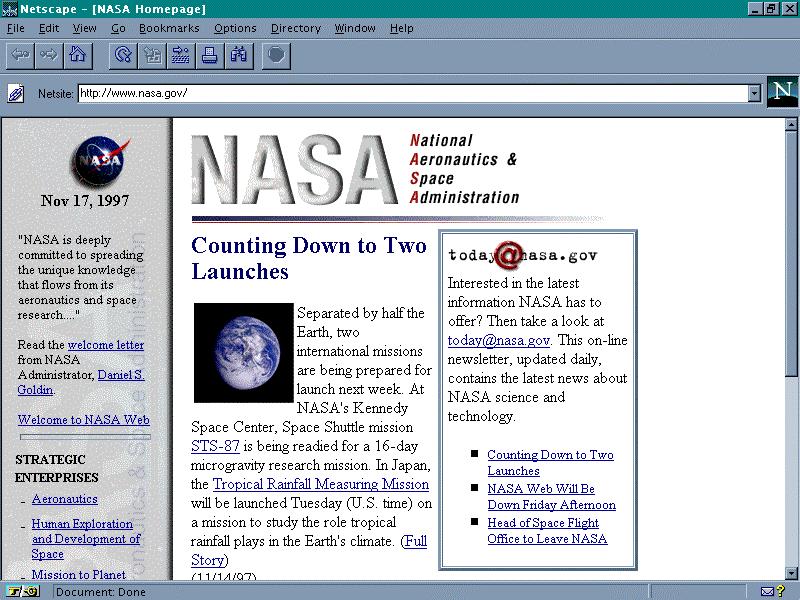The image size is (800, 600).
Task: Click the Netsite address field
Action: point(413,93)
